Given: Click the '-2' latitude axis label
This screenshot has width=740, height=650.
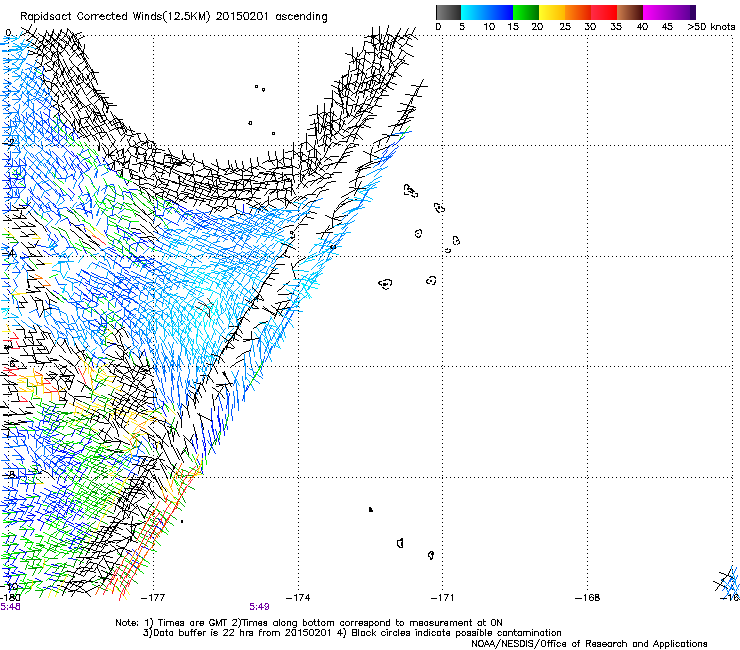Looking at the screenshot, I should [8, 141].
